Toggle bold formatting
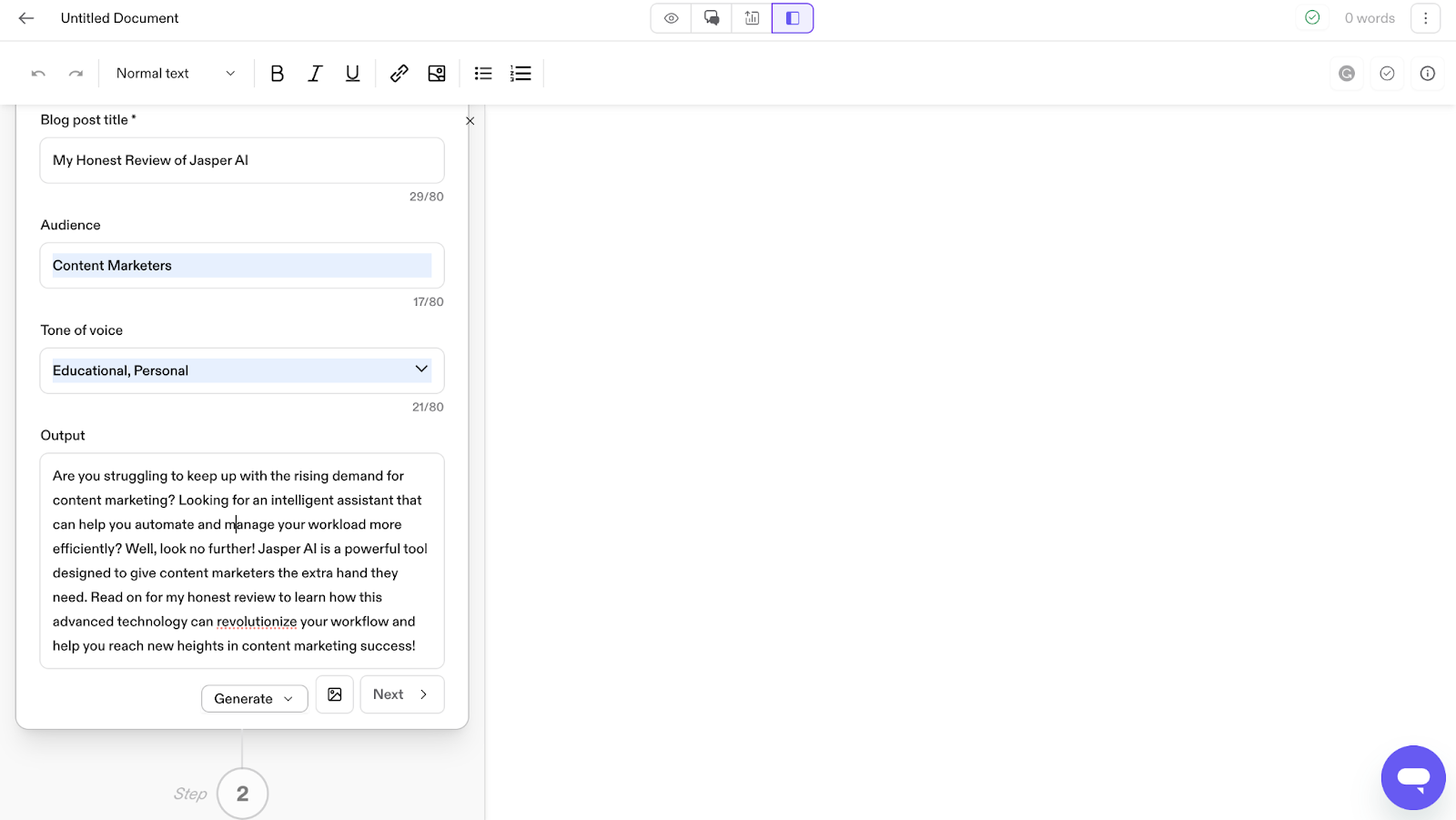 pyautogui.click(x=278, y=74)
